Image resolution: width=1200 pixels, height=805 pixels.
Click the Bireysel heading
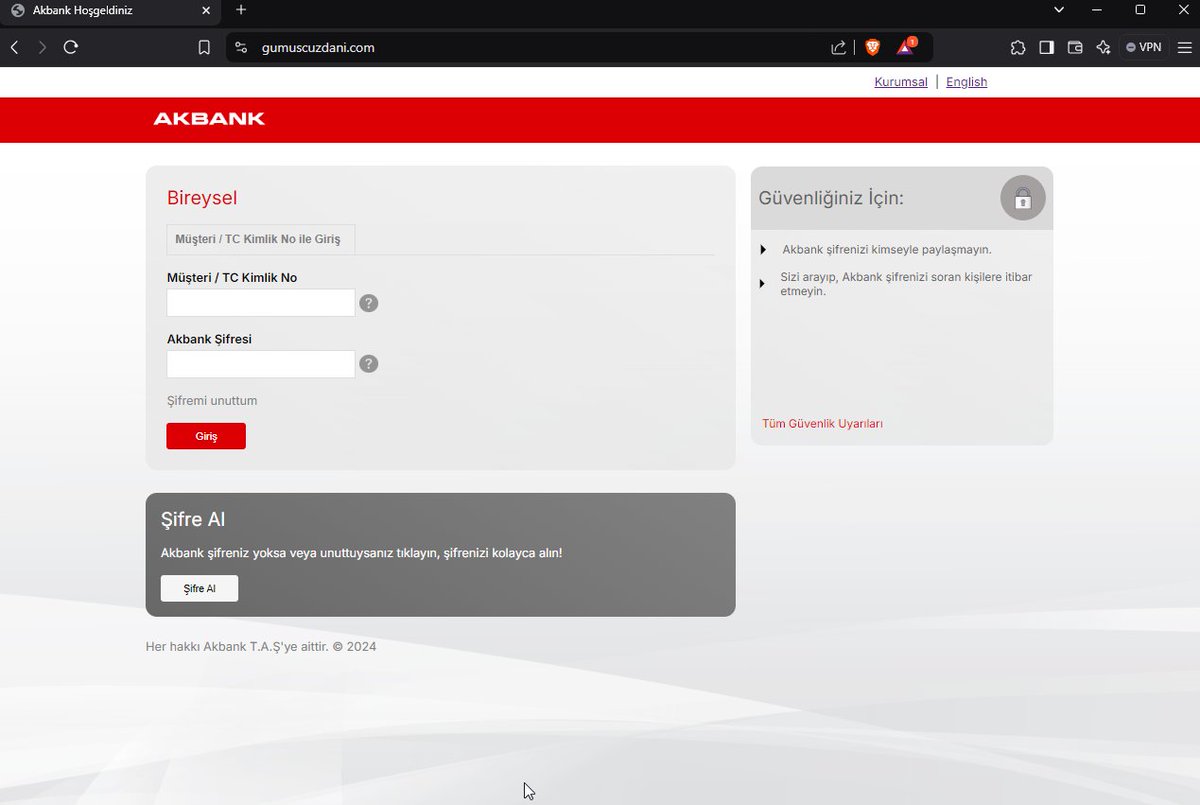point(202,198)
